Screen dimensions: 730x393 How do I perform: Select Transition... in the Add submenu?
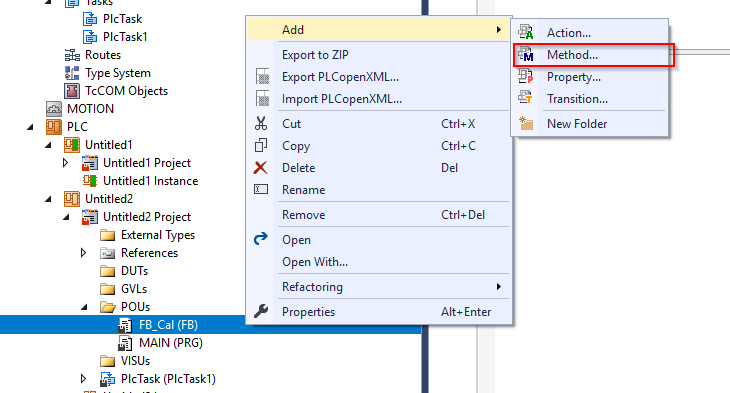pyautogui.click(x=591, y=99)
